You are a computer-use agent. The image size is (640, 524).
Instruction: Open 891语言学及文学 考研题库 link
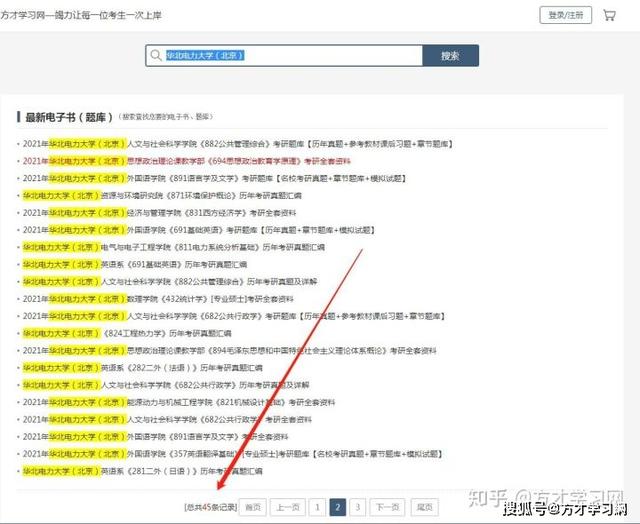point(214,178)
